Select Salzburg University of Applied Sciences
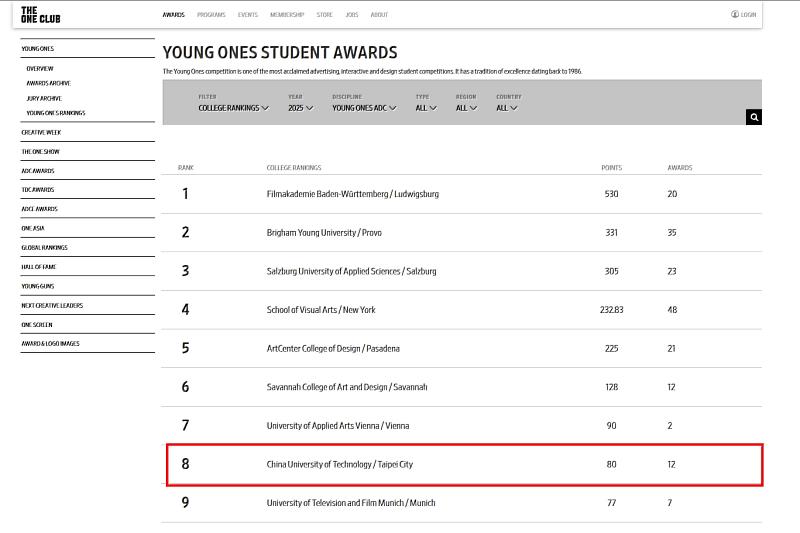Viewport: 800px width, 533px height. [352, 271]
